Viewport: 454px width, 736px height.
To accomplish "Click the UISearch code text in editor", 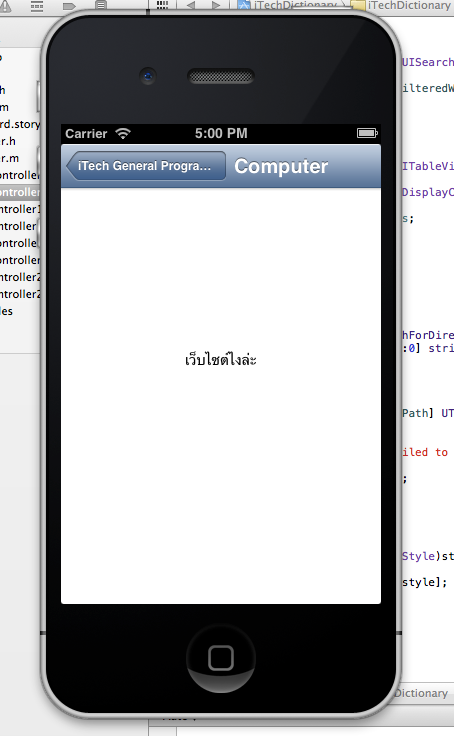I will coord(428,62).
